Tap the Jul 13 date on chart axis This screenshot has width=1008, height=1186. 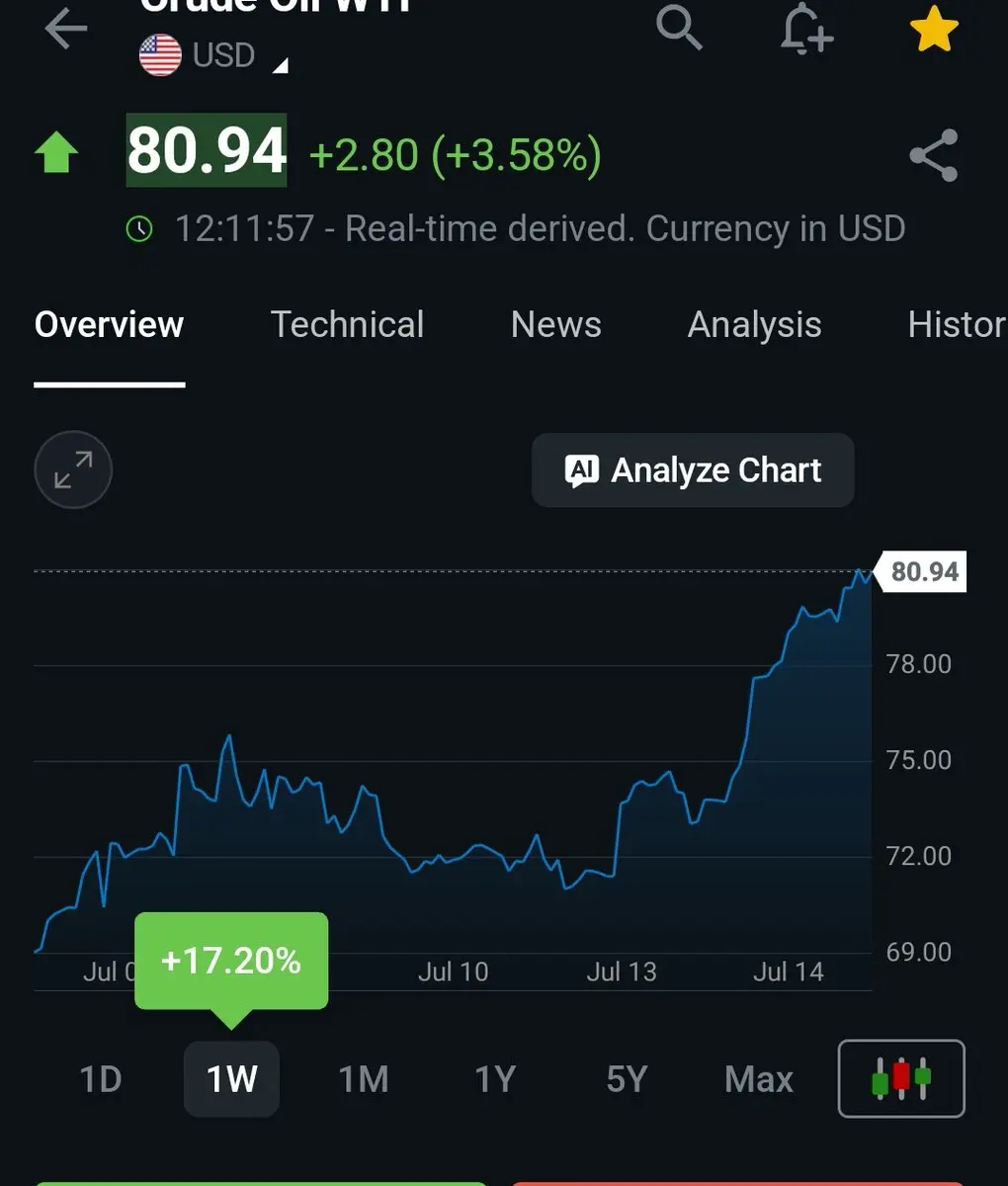[622, 972]
